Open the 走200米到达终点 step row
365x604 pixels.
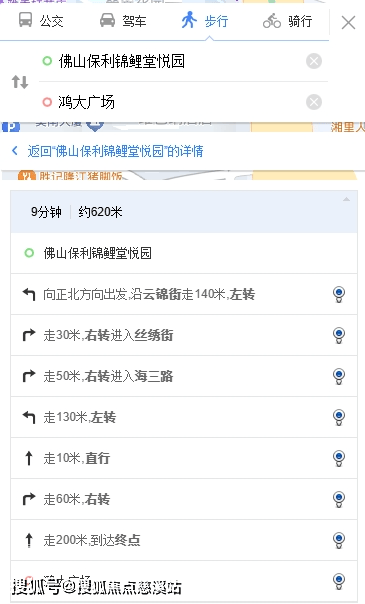(x=184, y=540)
